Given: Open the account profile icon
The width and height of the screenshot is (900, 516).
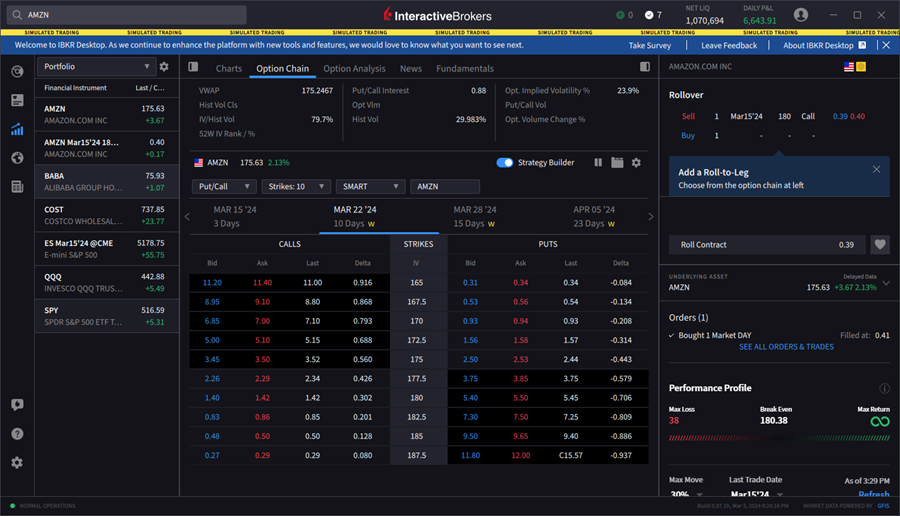Looking at the screenshot, I should [x=801, y=15].
